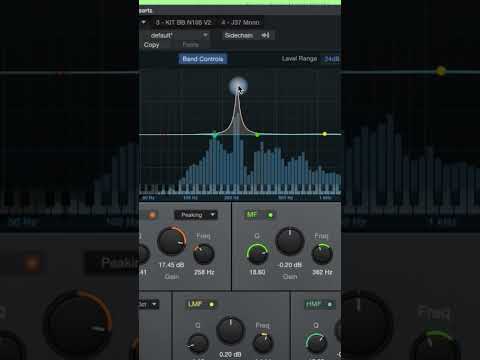Toggle the orange band enable button
Image resolution: width=480 pixels, height=360 pixels.
point(152,215)
